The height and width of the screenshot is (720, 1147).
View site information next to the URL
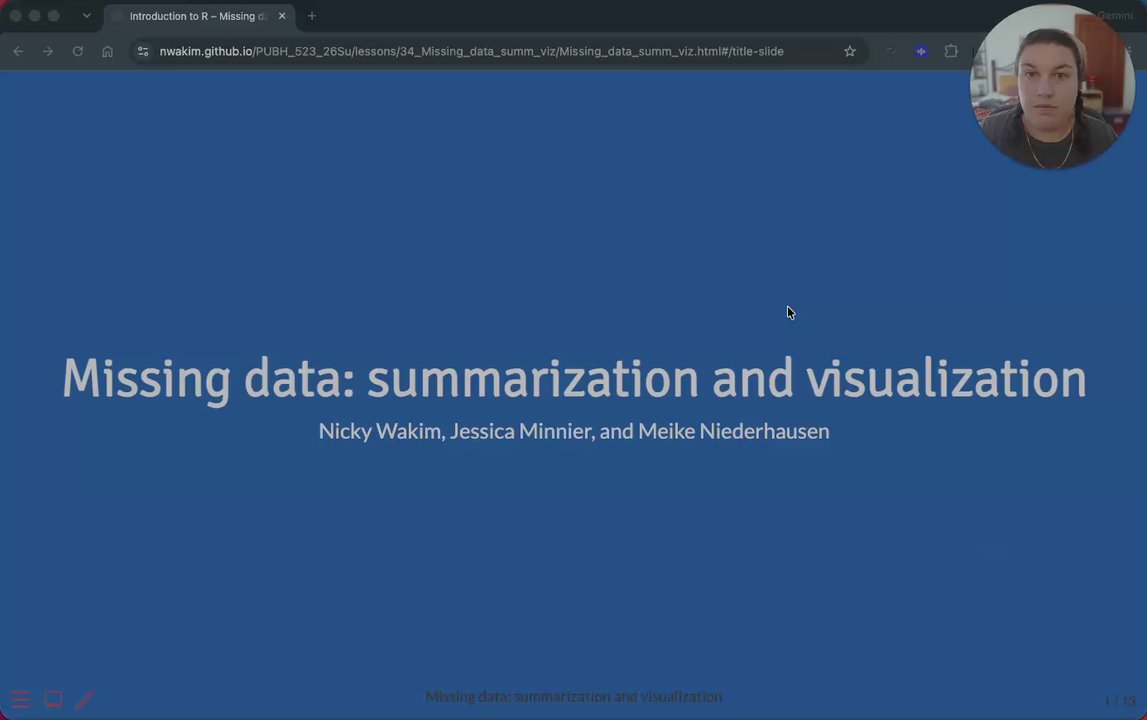(x=143, y=51)
